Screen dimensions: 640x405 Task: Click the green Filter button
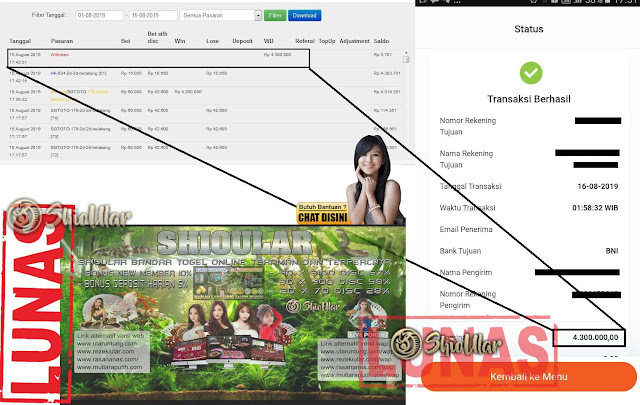[x=275, y=16]
